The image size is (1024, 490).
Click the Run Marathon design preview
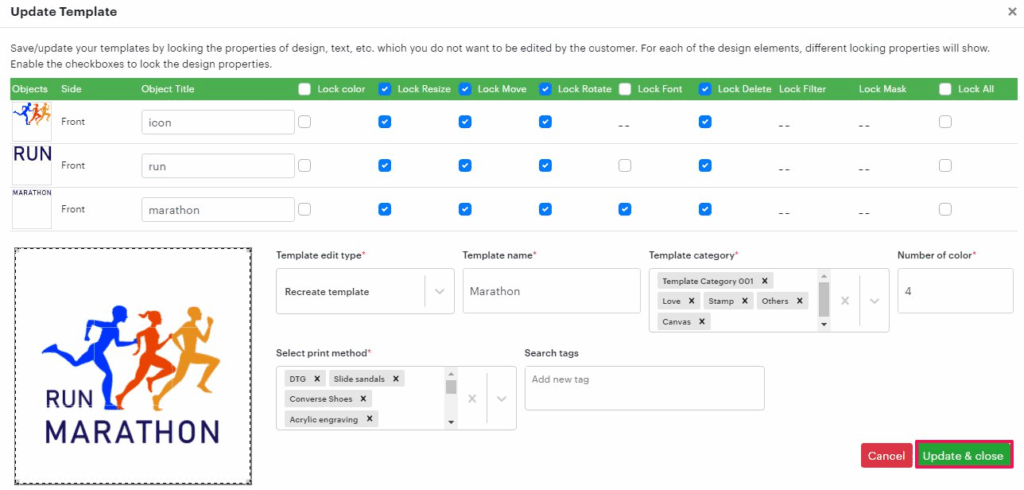coord(132,366)
